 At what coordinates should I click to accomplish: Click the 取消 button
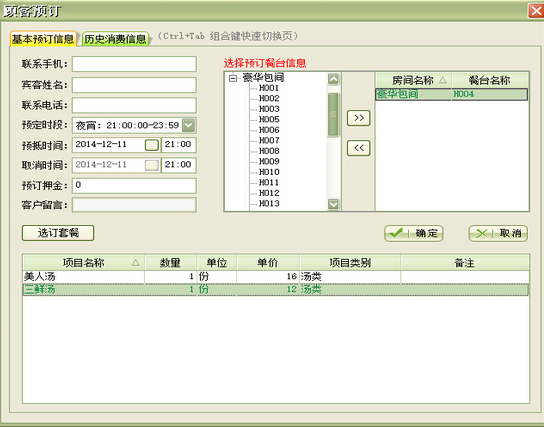(x=498, y=233)
